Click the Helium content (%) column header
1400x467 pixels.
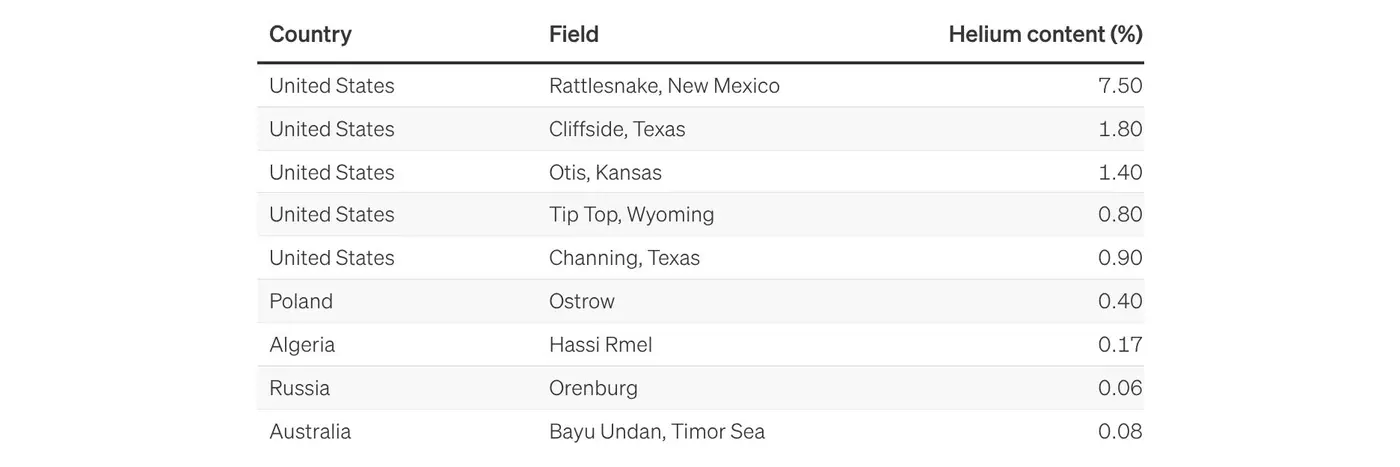click(x=1045, y=34)
